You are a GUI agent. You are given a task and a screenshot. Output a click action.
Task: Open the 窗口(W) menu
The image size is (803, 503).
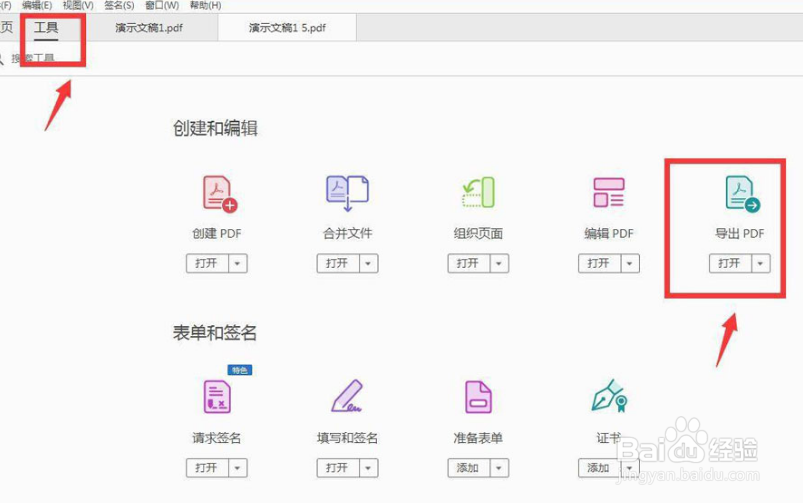162,6
